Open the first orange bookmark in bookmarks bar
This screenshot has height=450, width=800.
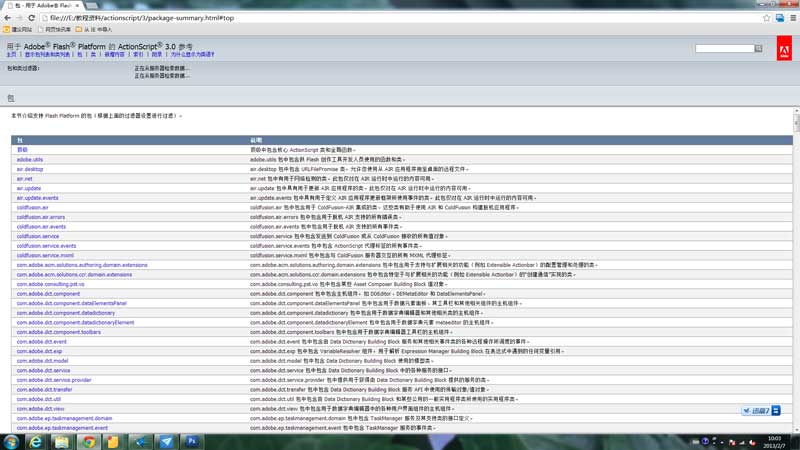pyautogui.click(x=18, y=30)
